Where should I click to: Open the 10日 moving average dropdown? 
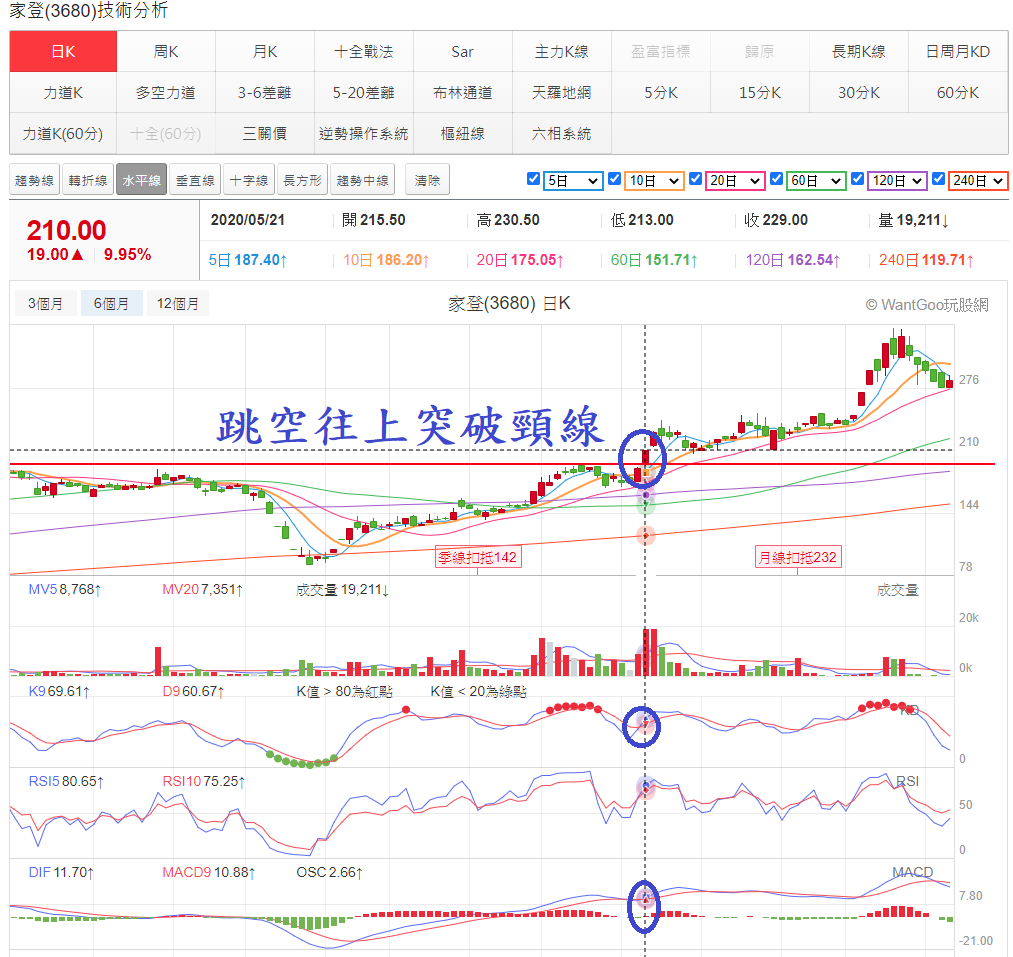pos(652,180)
